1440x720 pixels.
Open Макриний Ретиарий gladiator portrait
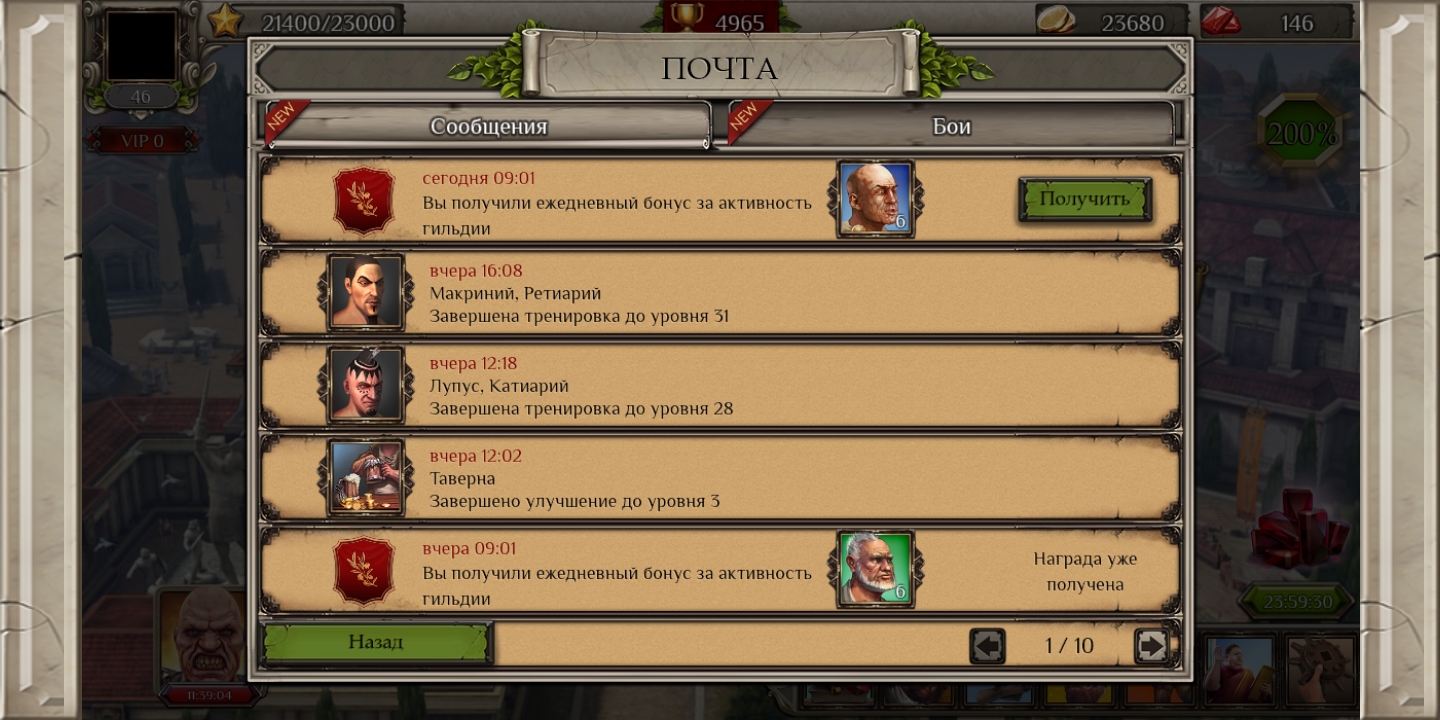[x=366, y=292]
